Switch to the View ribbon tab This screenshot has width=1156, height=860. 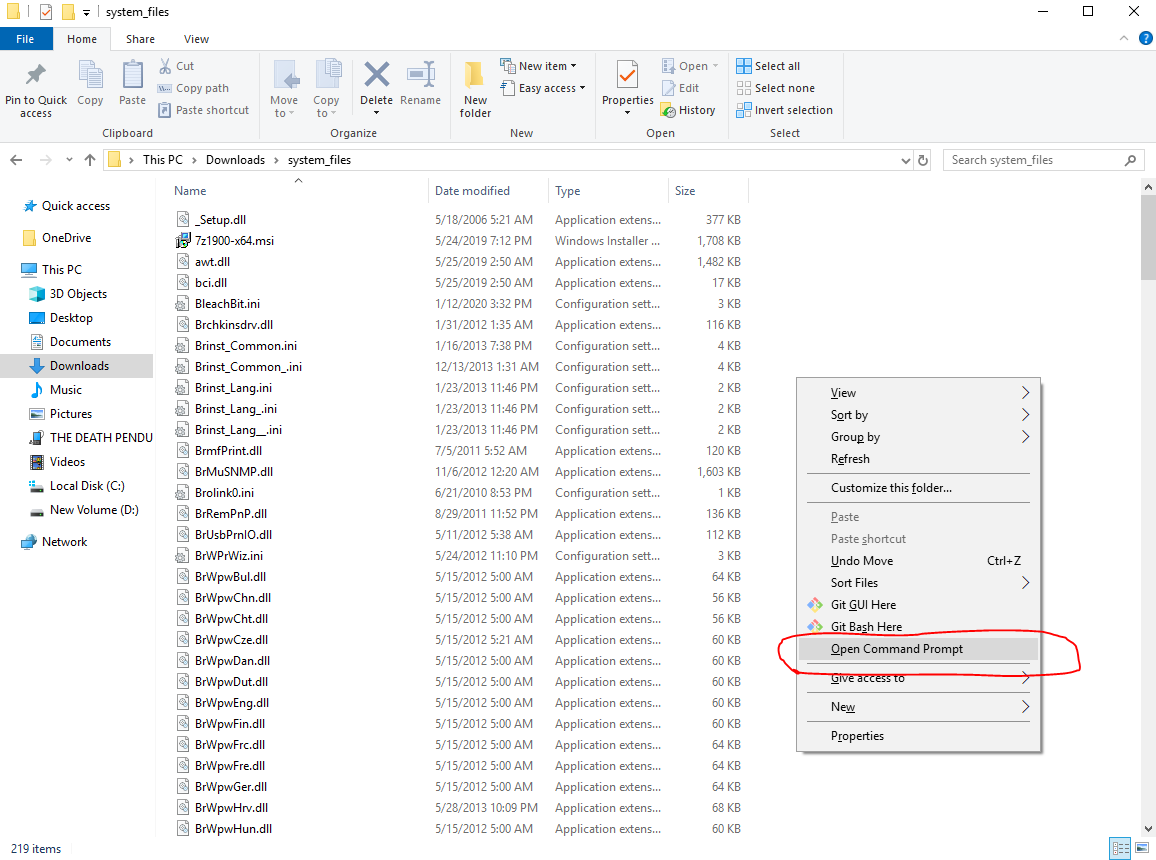pos(196,39)
